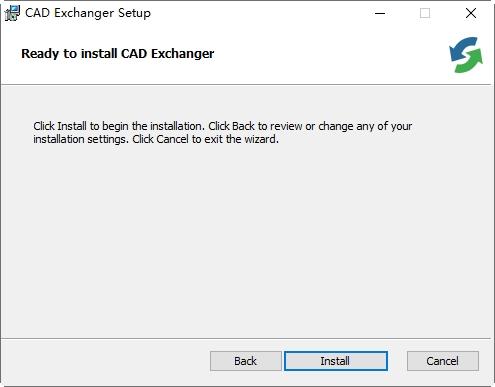Click the word "wizard" ending the instructions
This screenshot has width=495, height=387.
[260, 139]
